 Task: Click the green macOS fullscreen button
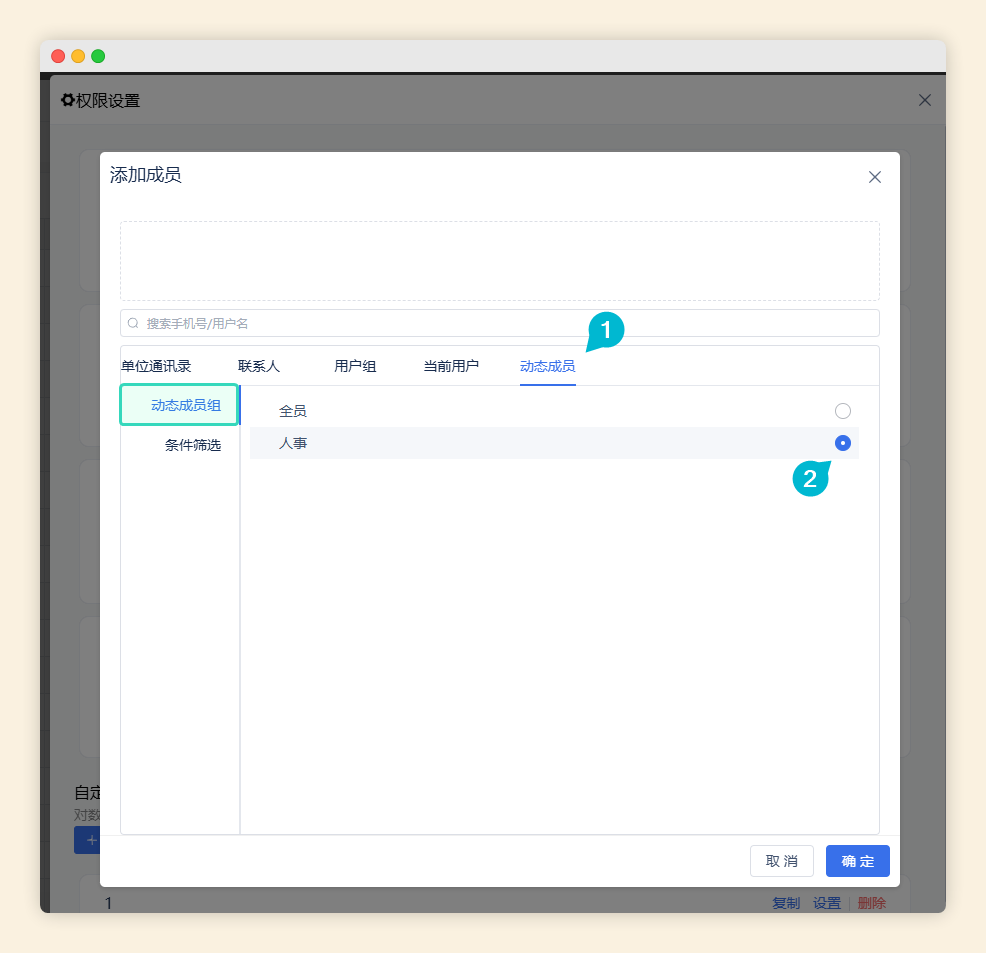(98, 56)
